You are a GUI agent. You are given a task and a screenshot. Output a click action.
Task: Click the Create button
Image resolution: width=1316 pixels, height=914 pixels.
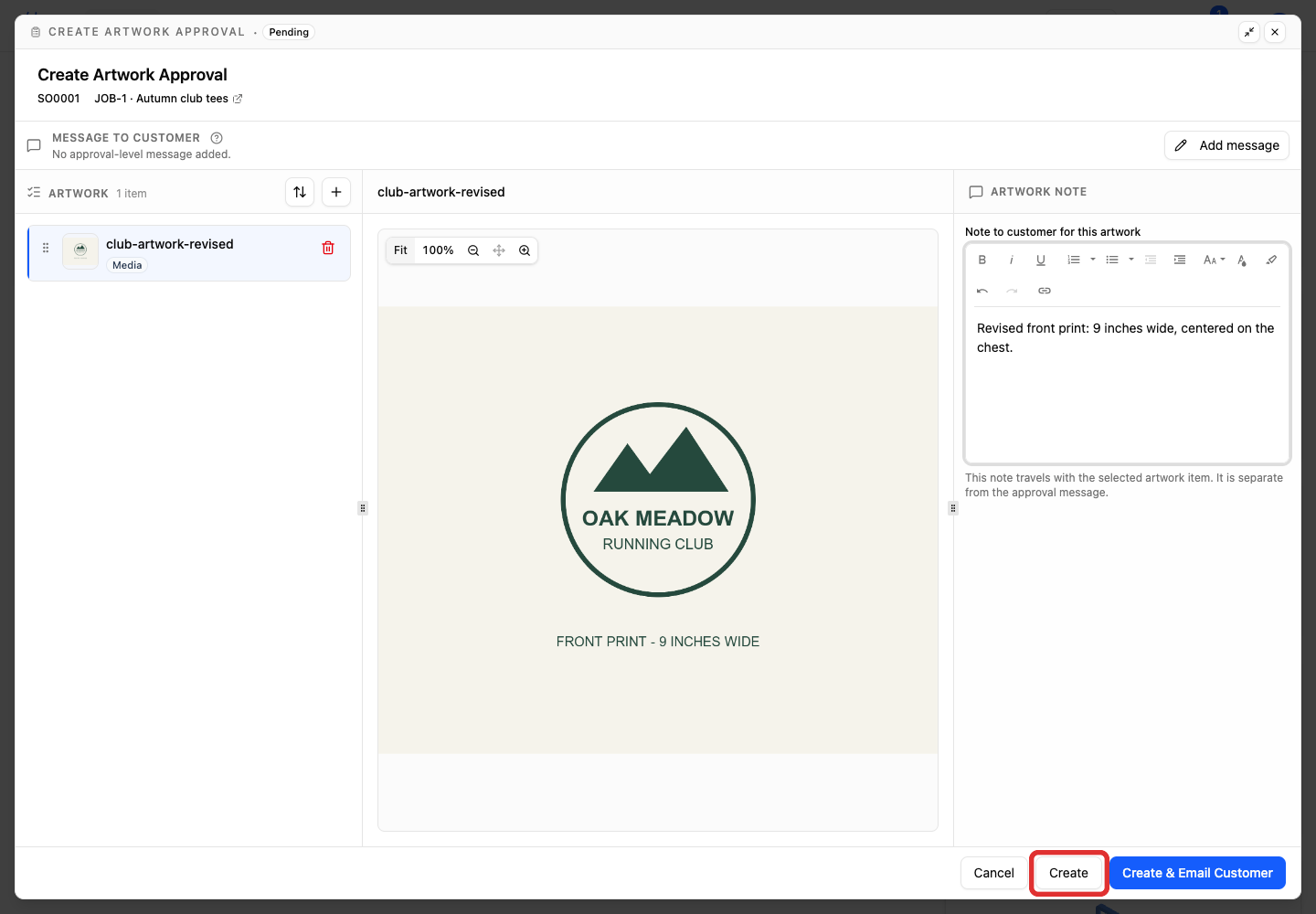[x=1068, y=873]
